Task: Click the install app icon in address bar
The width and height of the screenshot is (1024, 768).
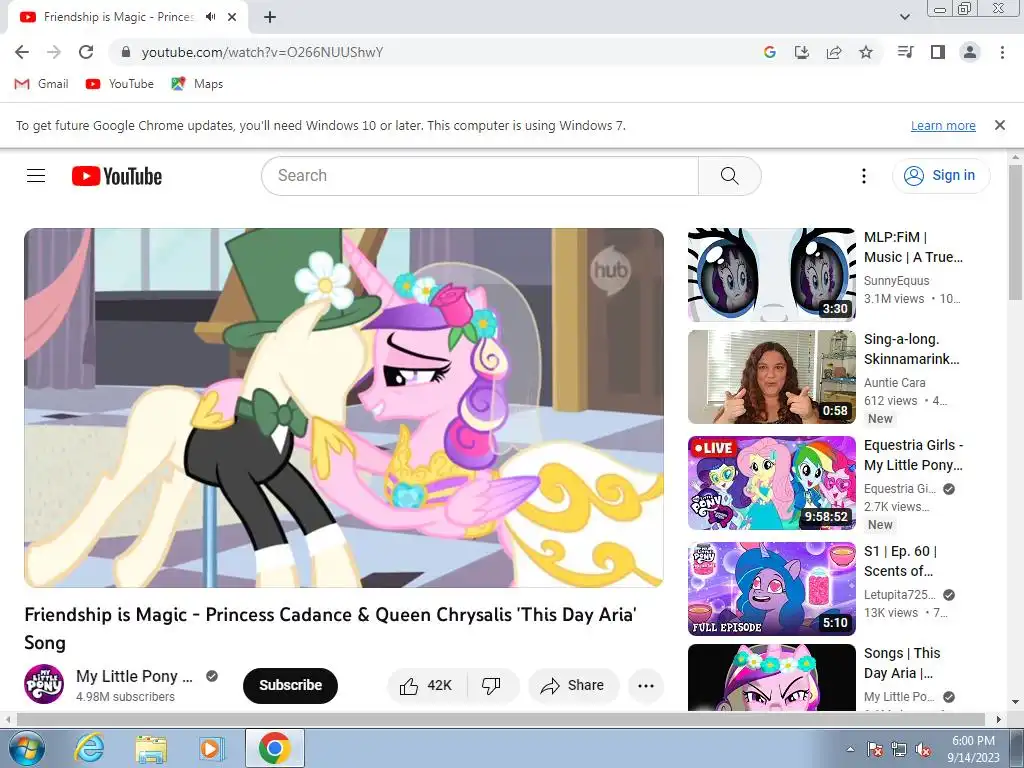Action: (802, 52)
